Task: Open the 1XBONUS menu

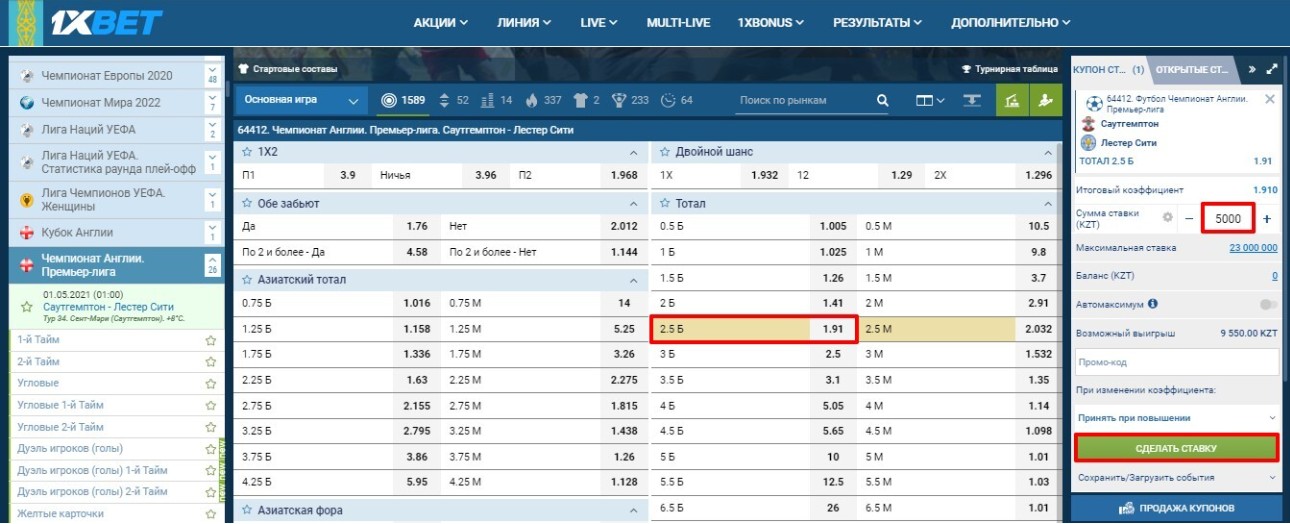Action: tap(768, 22)
